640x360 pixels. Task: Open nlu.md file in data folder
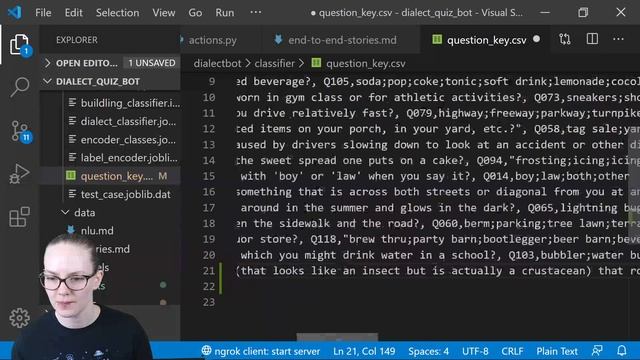[x=97, y=231]
